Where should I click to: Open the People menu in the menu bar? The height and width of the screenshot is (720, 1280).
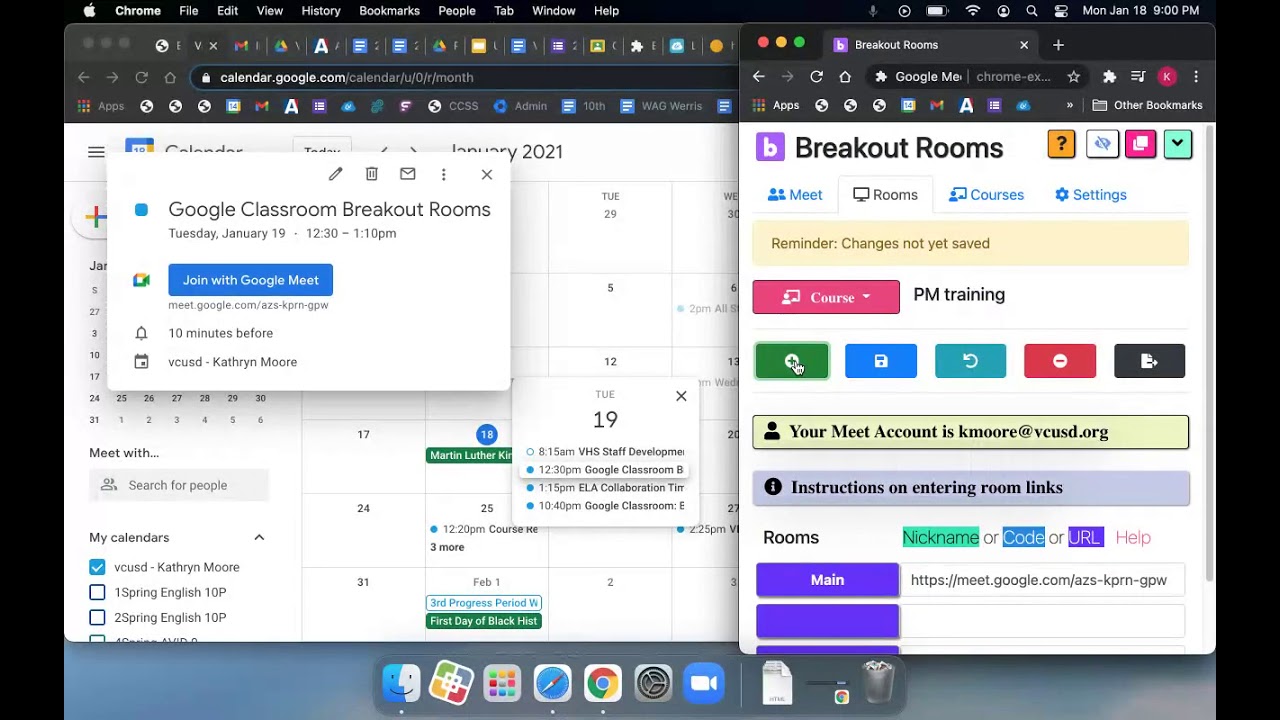[457, 11]
